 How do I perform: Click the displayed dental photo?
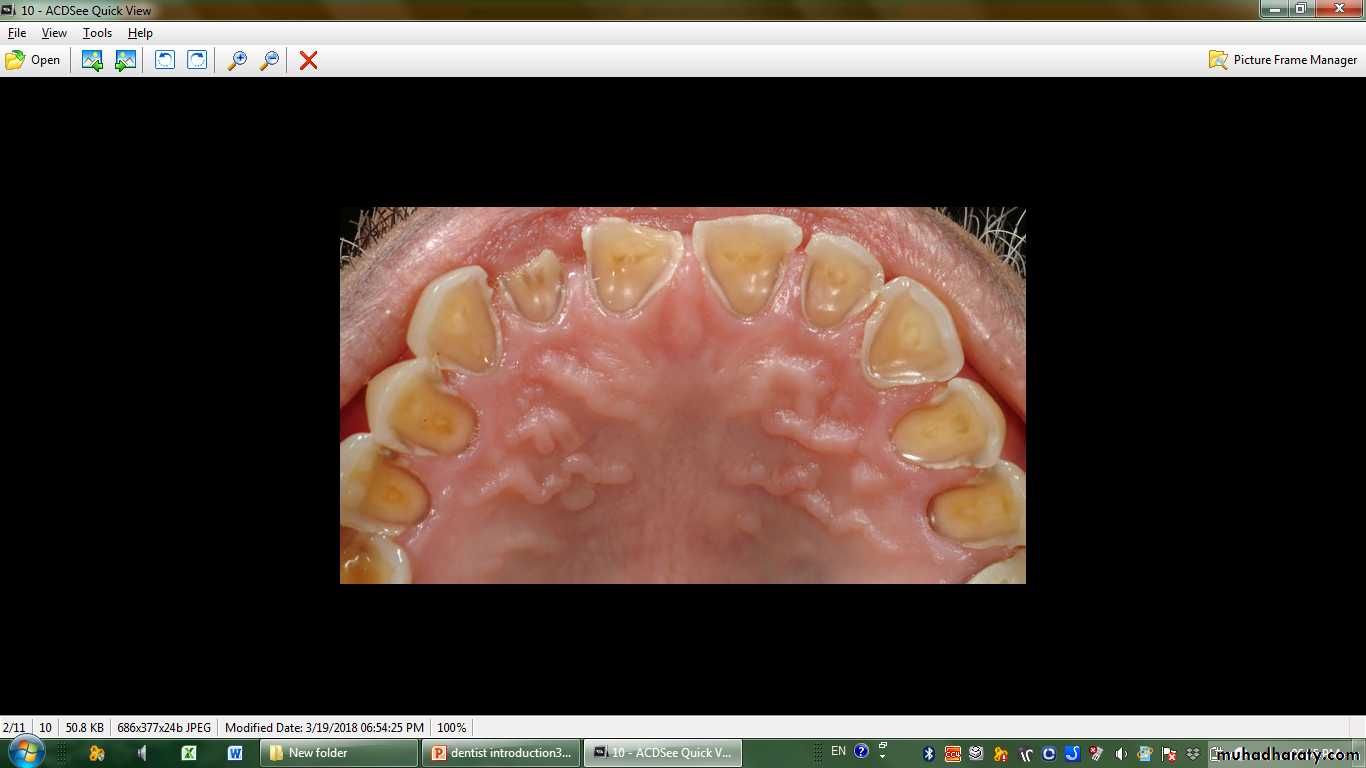tap(682, 395)
